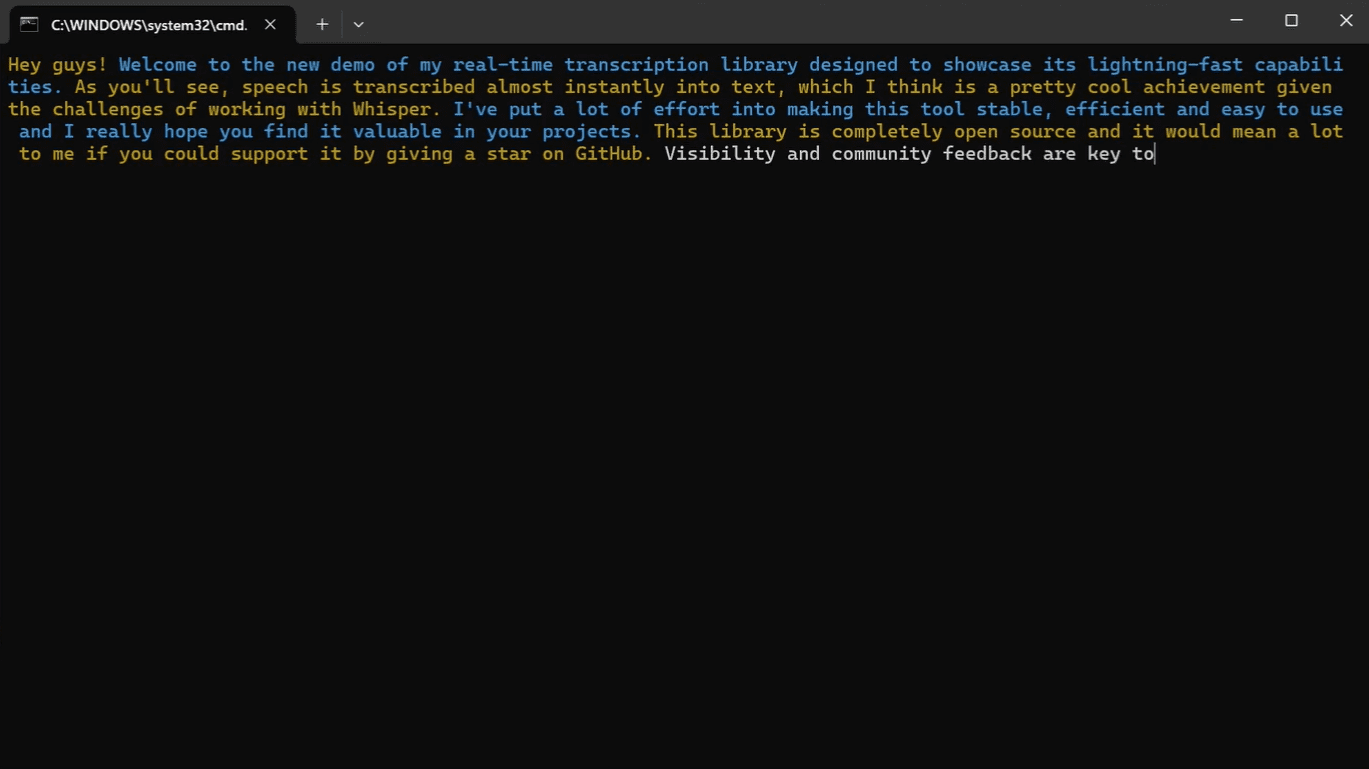Click the word "transcribed" in the second line
Viewport: 1369px width, 769px height.
(x=414, y=87)
